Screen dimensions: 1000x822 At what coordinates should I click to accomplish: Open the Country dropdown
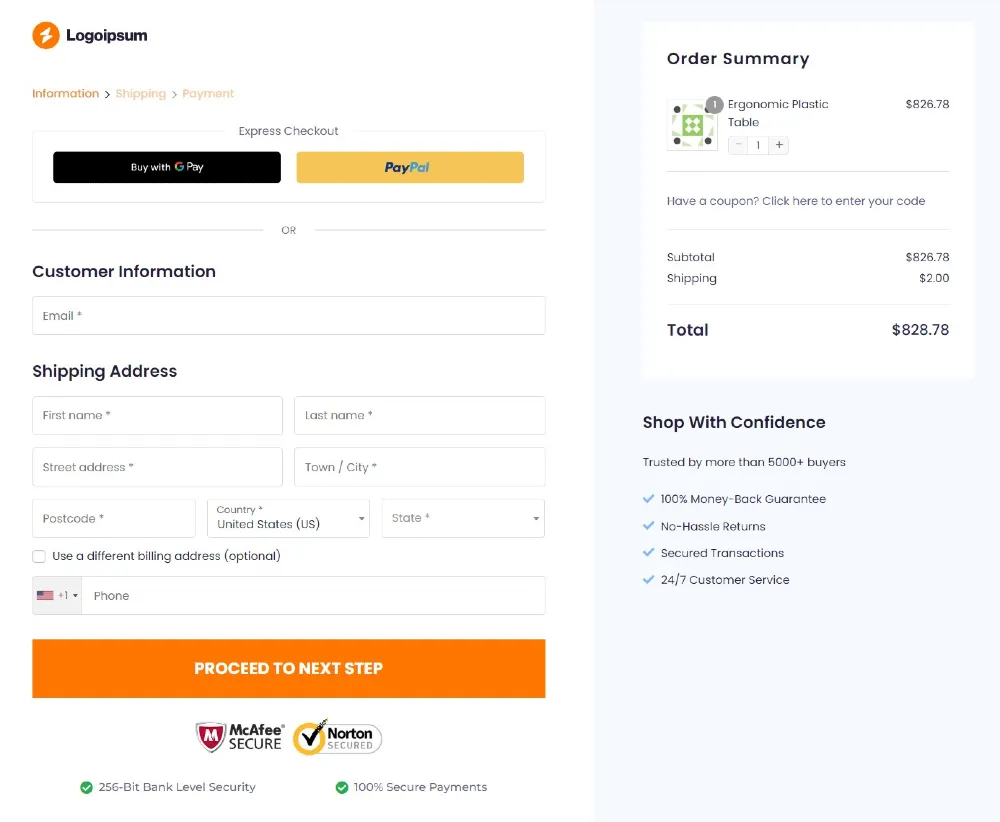pyautogui.click(x=288, y=518)
